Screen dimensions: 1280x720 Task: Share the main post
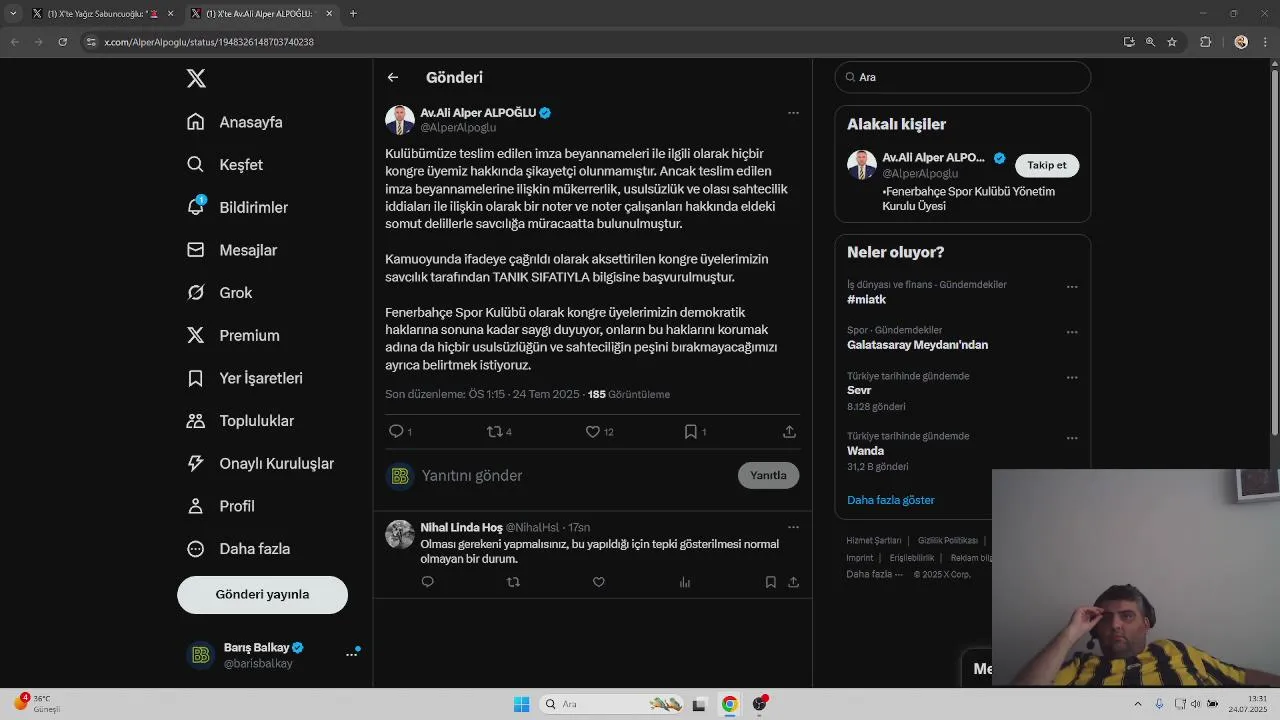pyautogui.click(x=789, y=431)
